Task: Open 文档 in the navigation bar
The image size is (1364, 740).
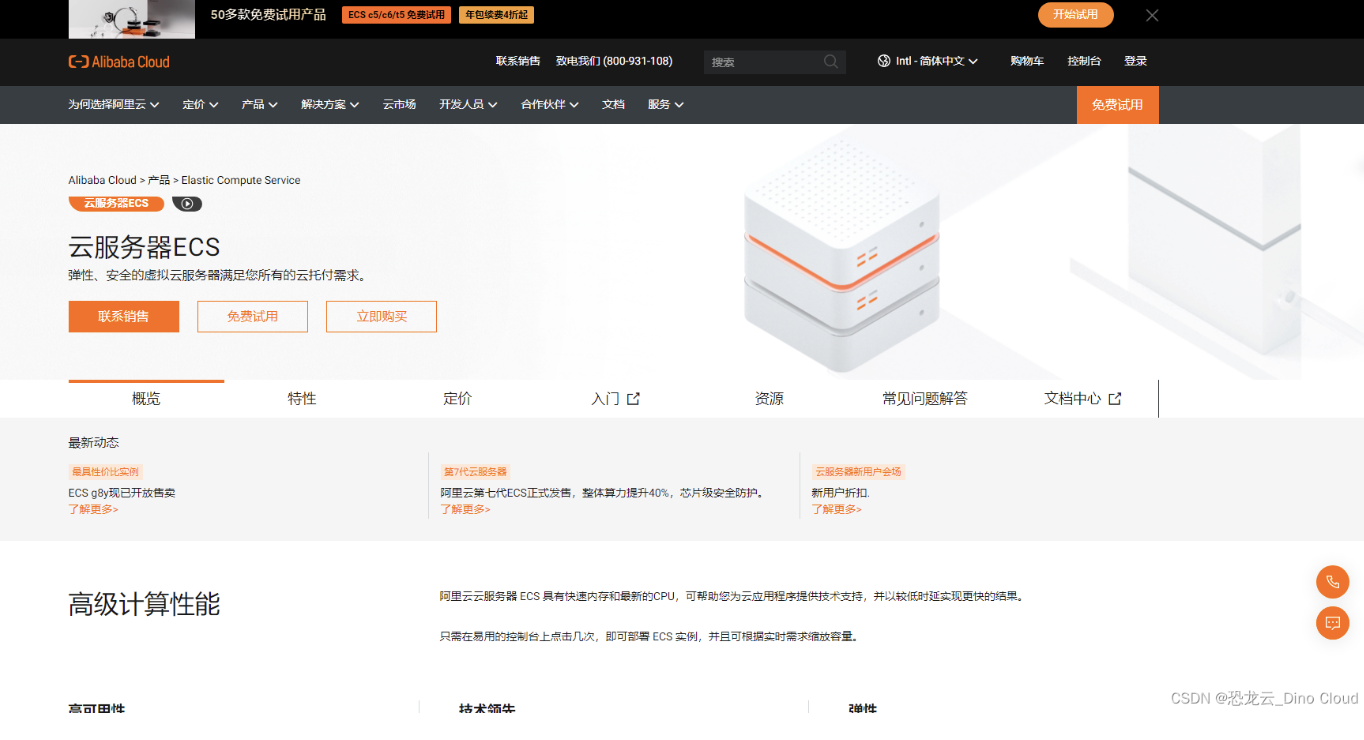Action: [x=613, y=104]
